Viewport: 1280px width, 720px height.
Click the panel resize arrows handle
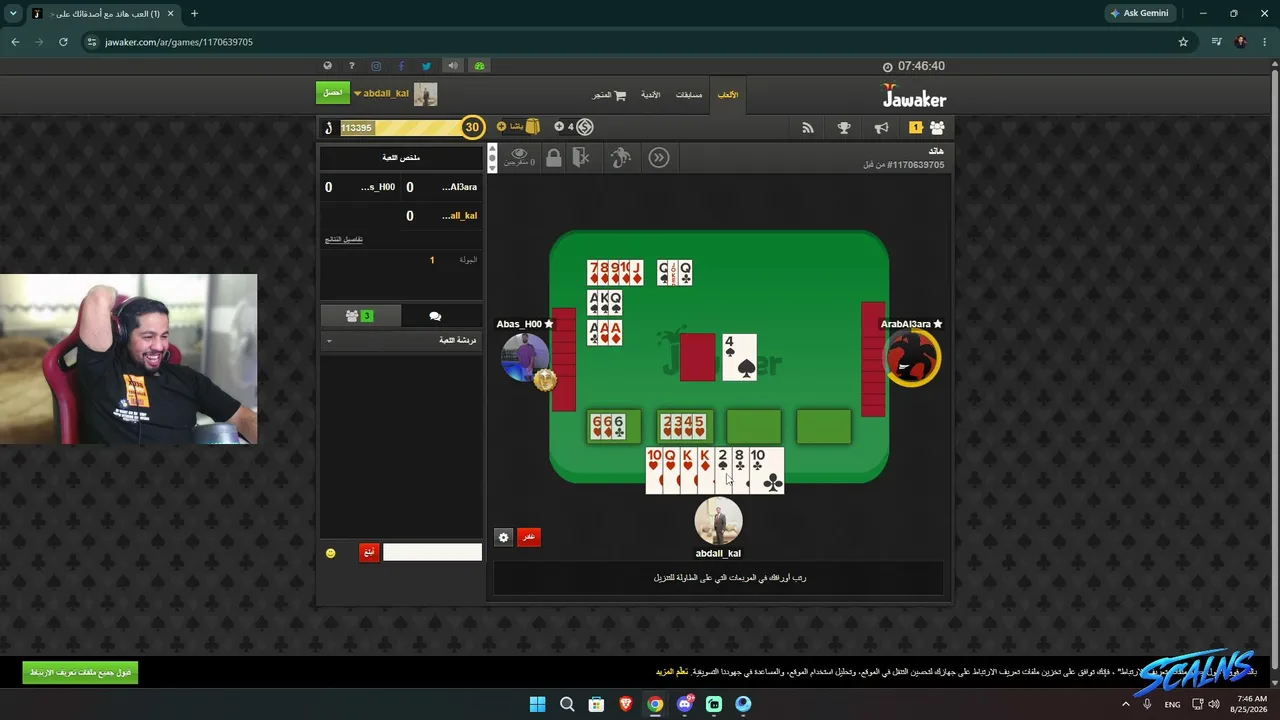[492, 157]
